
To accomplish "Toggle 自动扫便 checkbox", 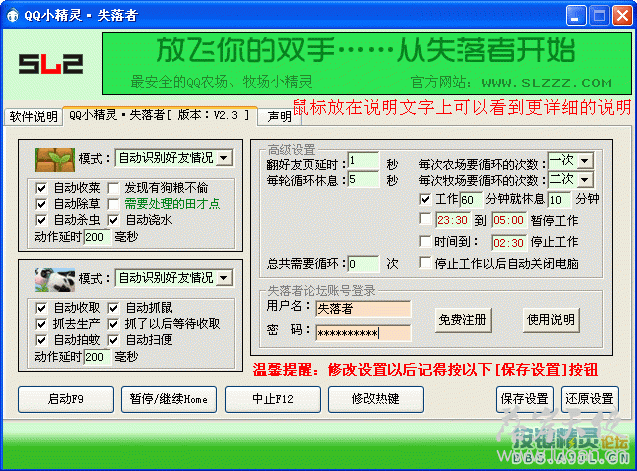I will click(113, 340).
